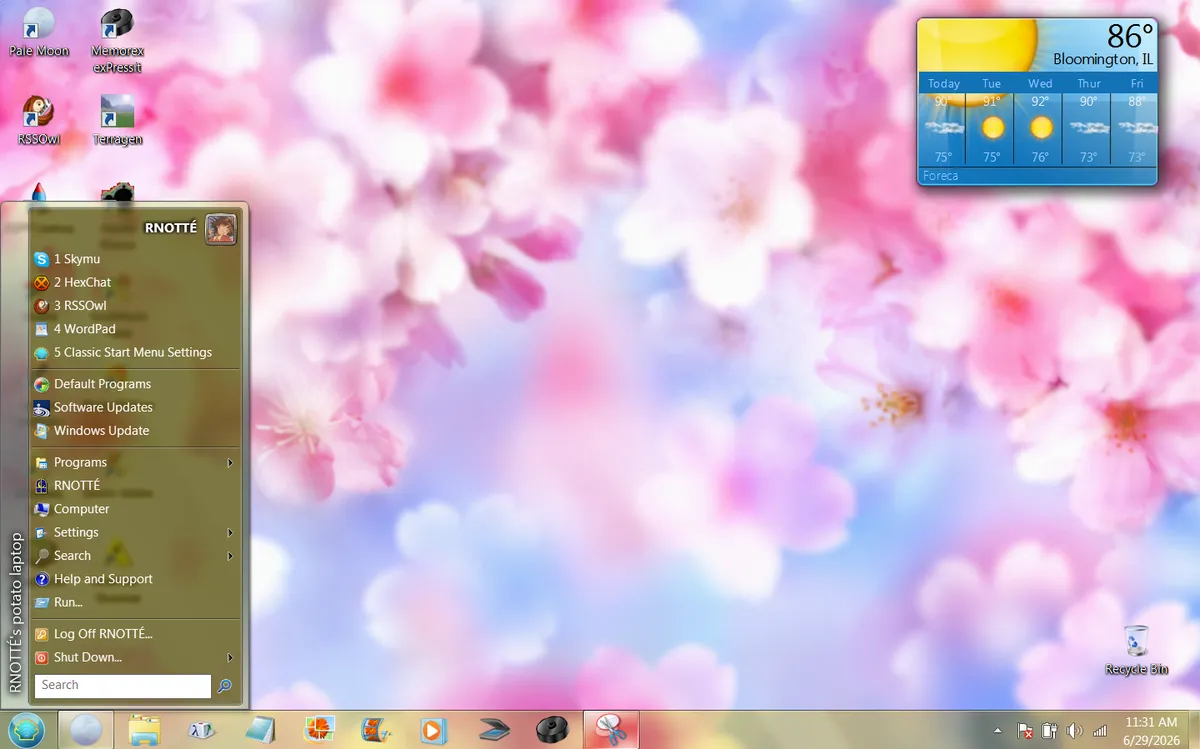
Task: Open the Memorex exPressit desktop shortcut
Action: click(x=117, y=40)
